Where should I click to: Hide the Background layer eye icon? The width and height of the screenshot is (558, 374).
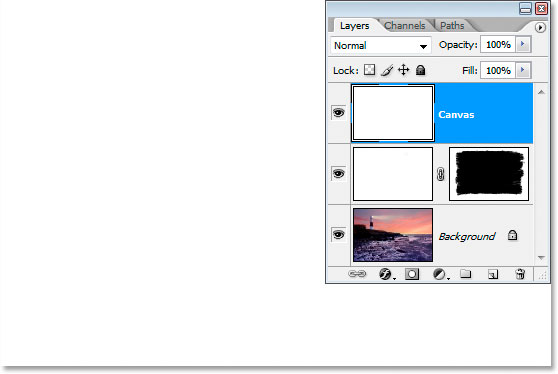[x=338, y=235]
